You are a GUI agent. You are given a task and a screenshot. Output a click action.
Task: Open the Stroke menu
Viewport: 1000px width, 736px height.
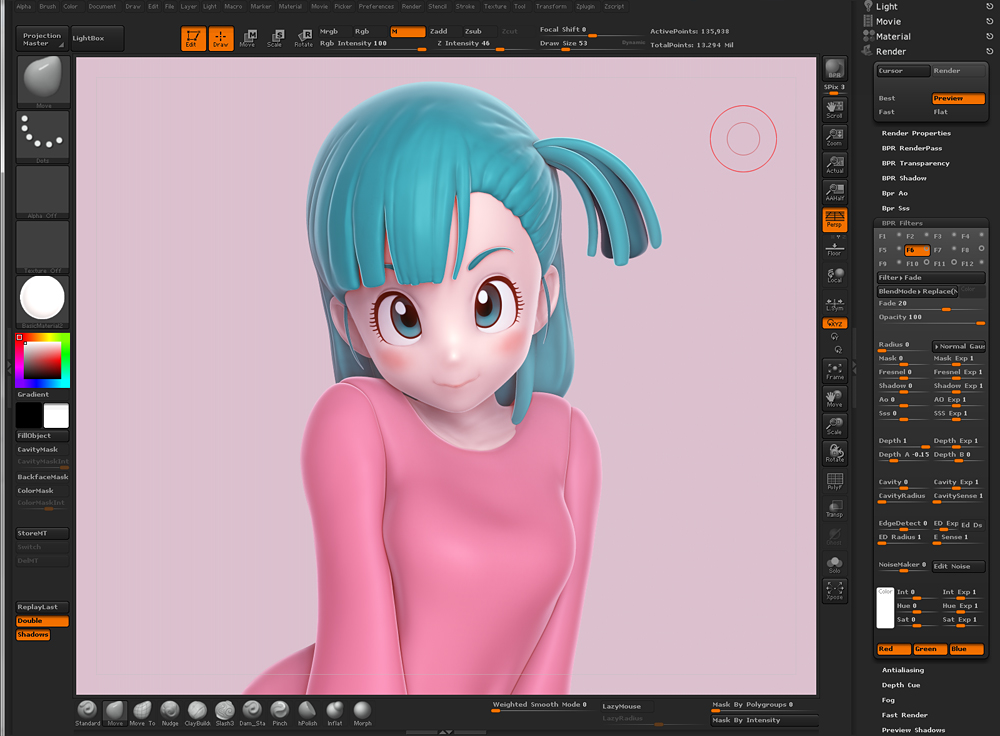point(464,6)
